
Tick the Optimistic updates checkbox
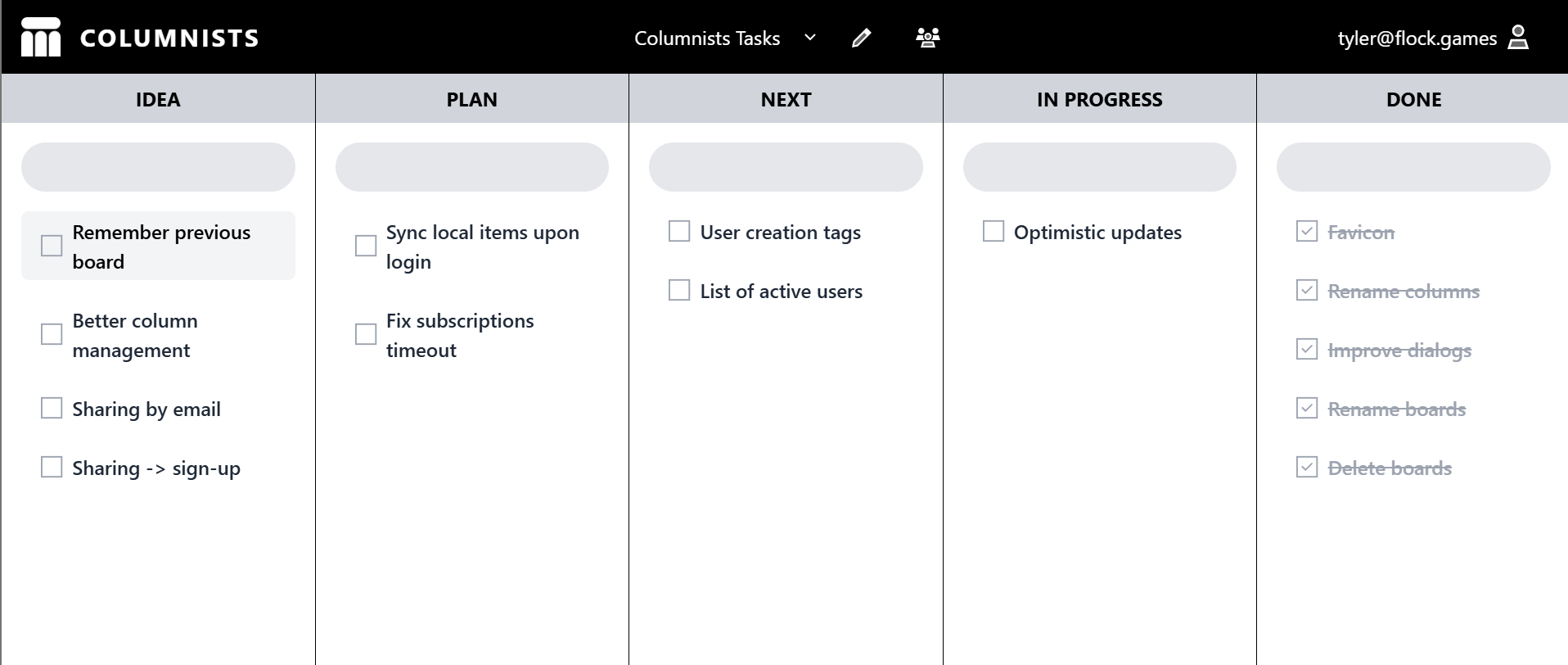pos(993,232)
